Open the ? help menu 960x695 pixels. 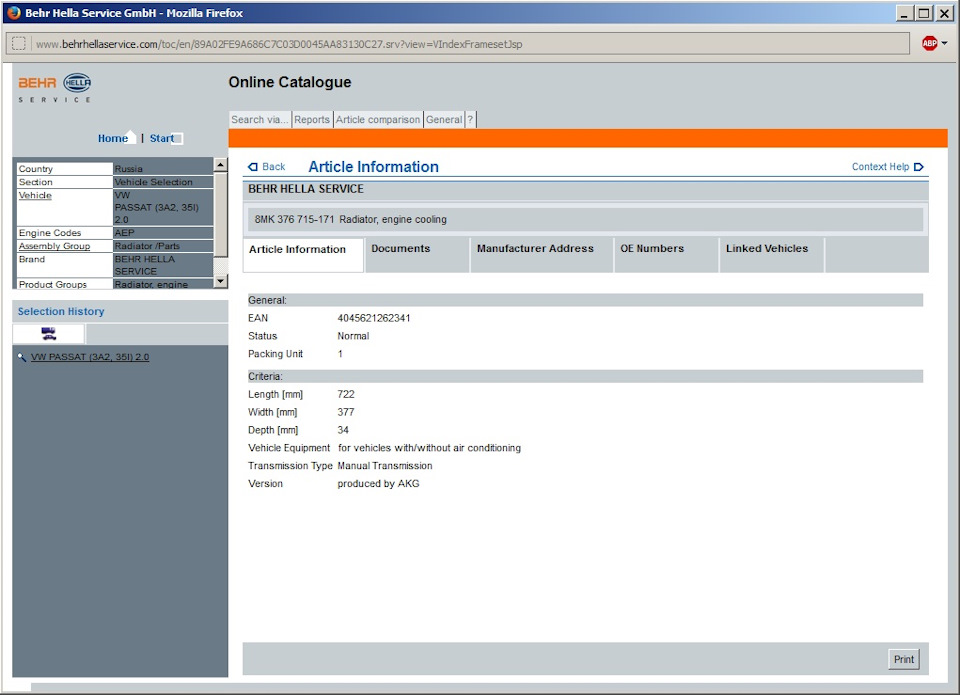(x=470, y=119)
